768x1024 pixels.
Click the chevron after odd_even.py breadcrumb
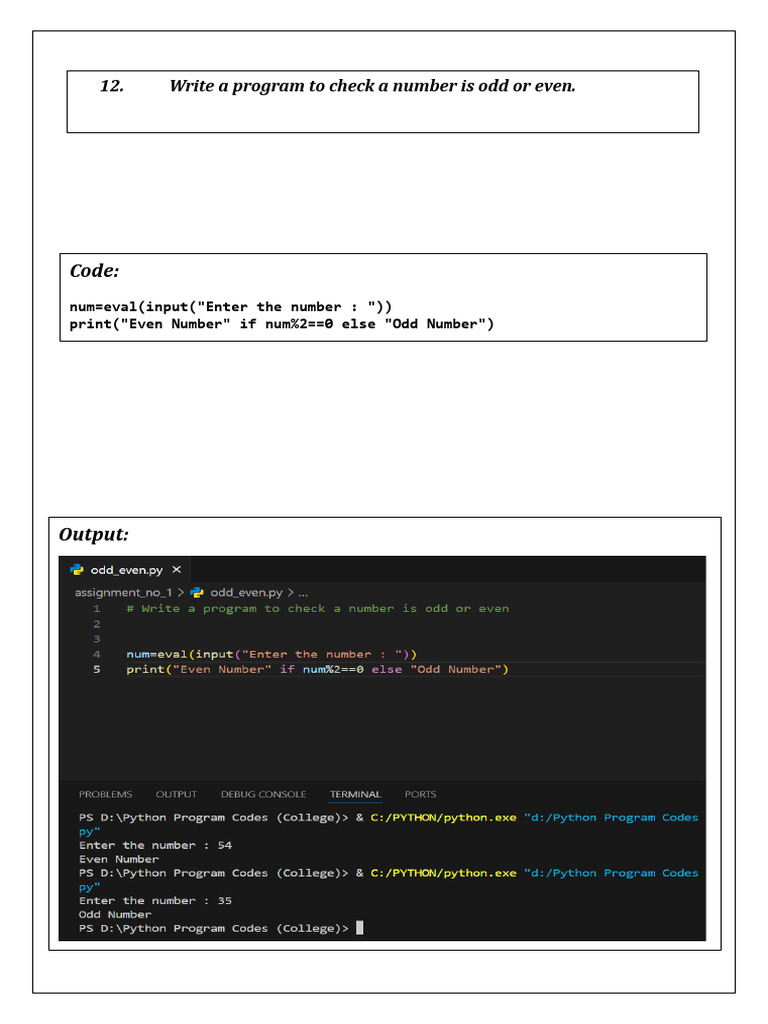tap(291, 593)
